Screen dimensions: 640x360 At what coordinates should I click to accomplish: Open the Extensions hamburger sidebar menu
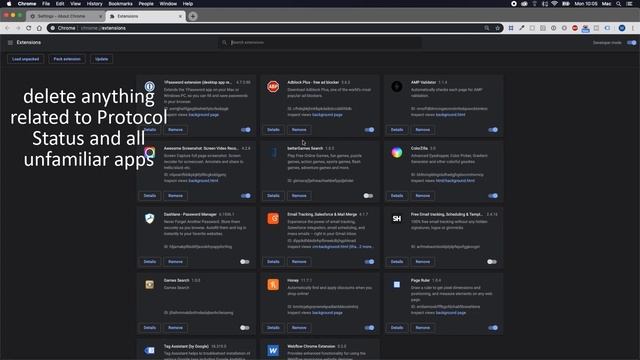pyautogui.click(x=10, y=42)
